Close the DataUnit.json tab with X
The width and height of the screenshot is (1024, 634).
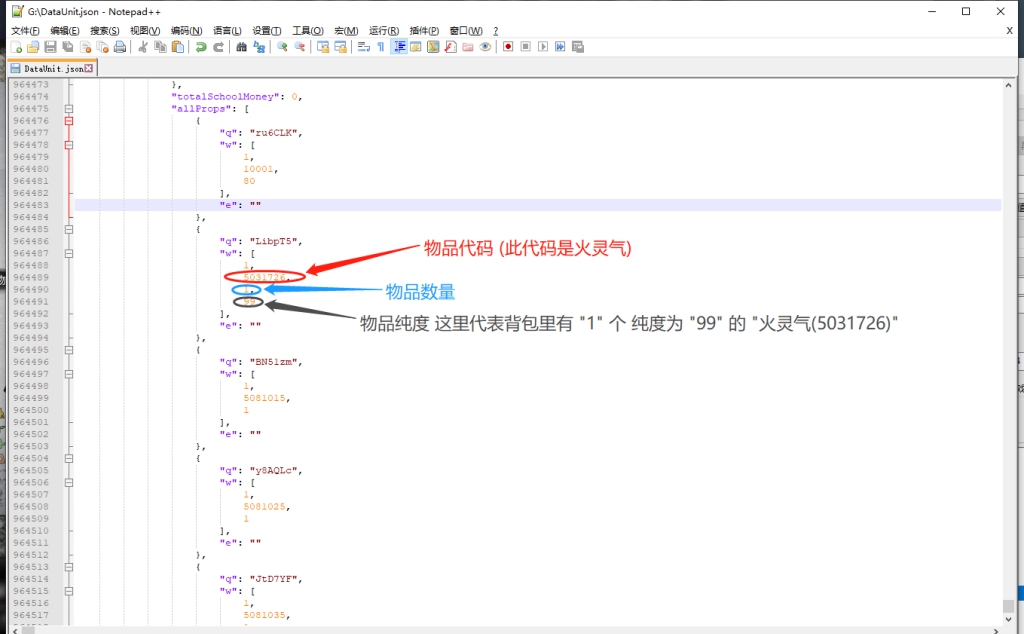[89, 68]
